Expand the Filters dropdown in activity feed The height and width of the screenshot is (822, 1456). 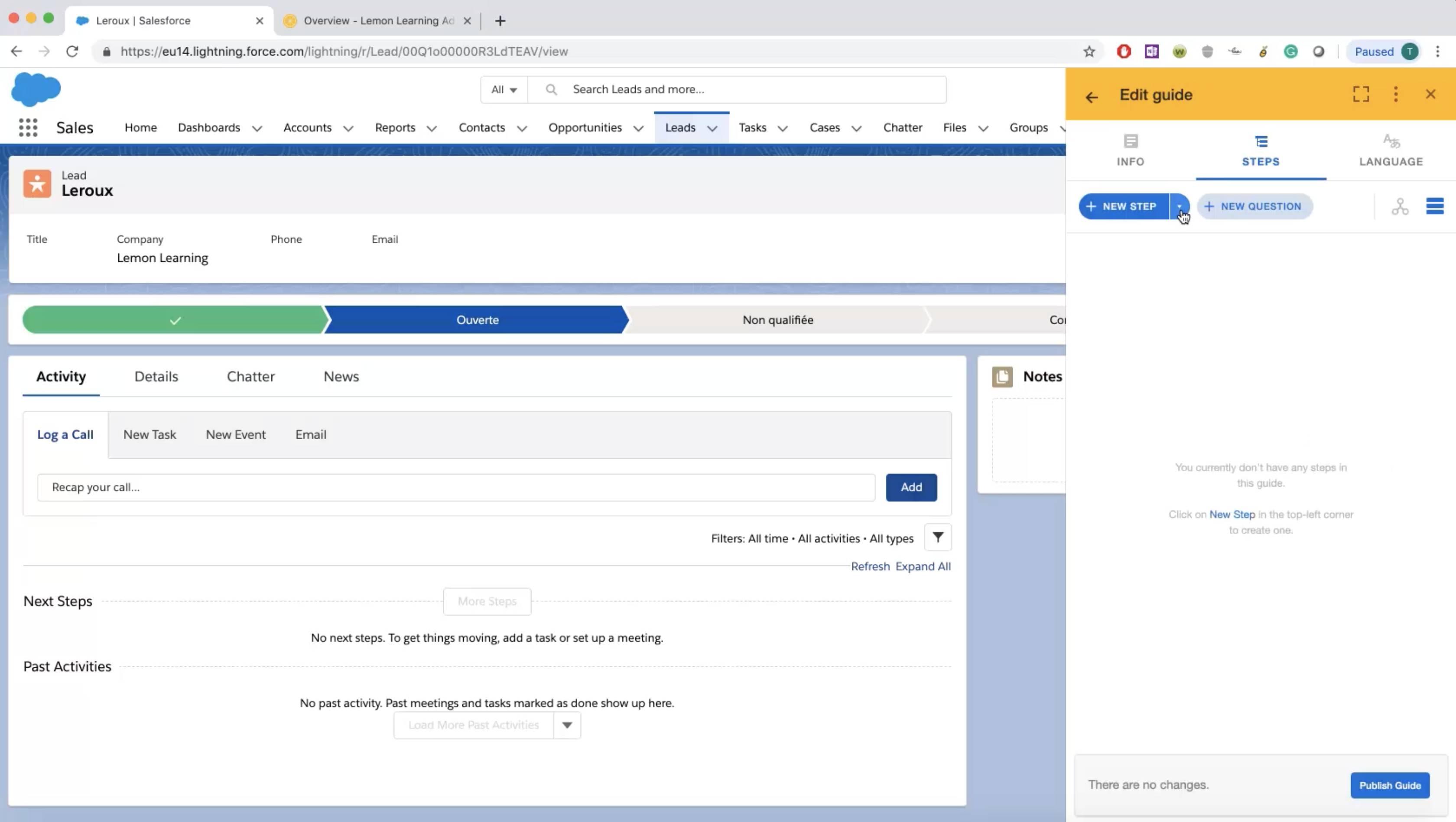938,537
